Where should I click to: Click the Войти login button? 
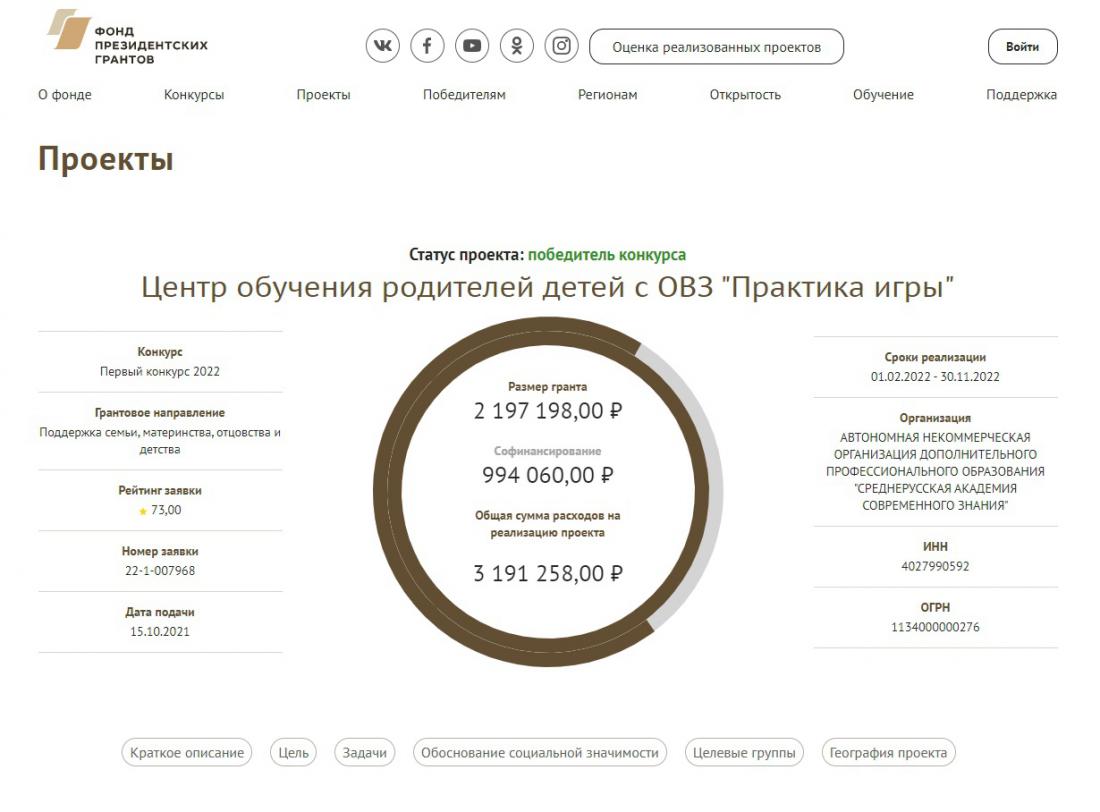click(1022, 47)
